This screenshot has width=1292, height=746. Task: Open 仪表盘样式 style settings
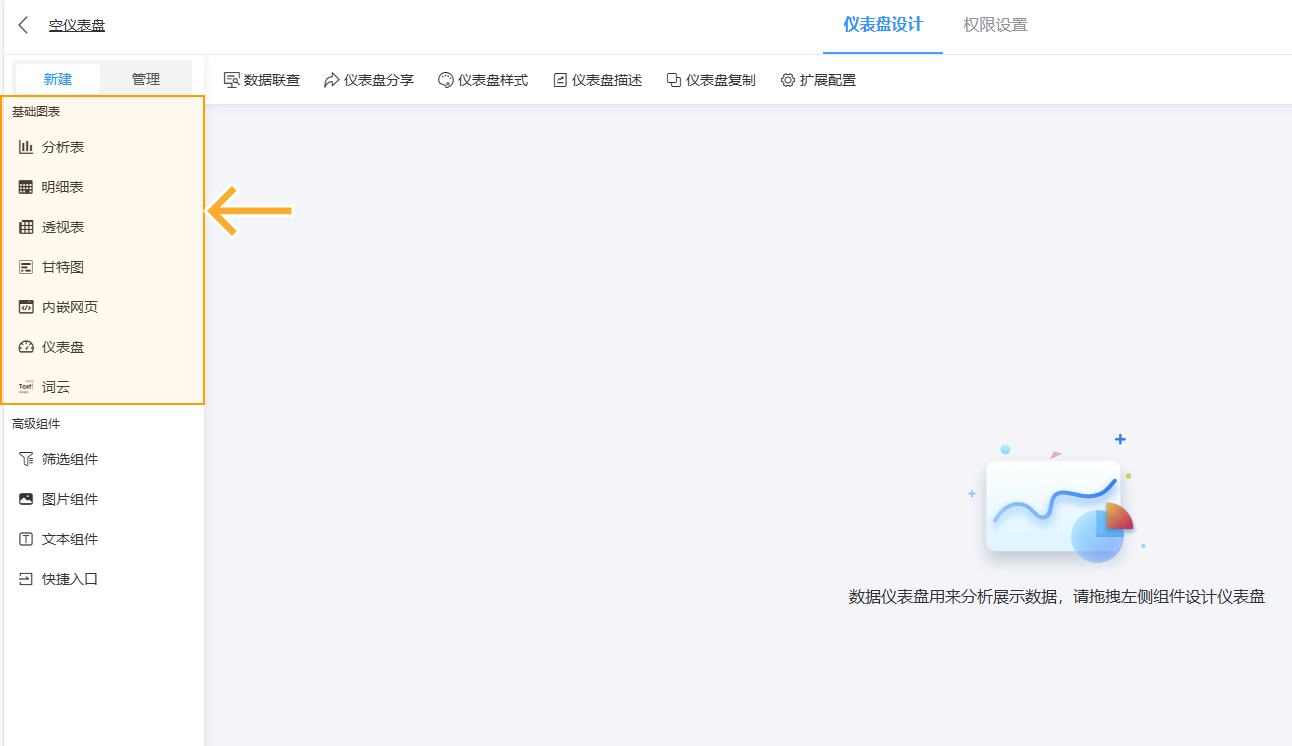click(x=482, y=79)
